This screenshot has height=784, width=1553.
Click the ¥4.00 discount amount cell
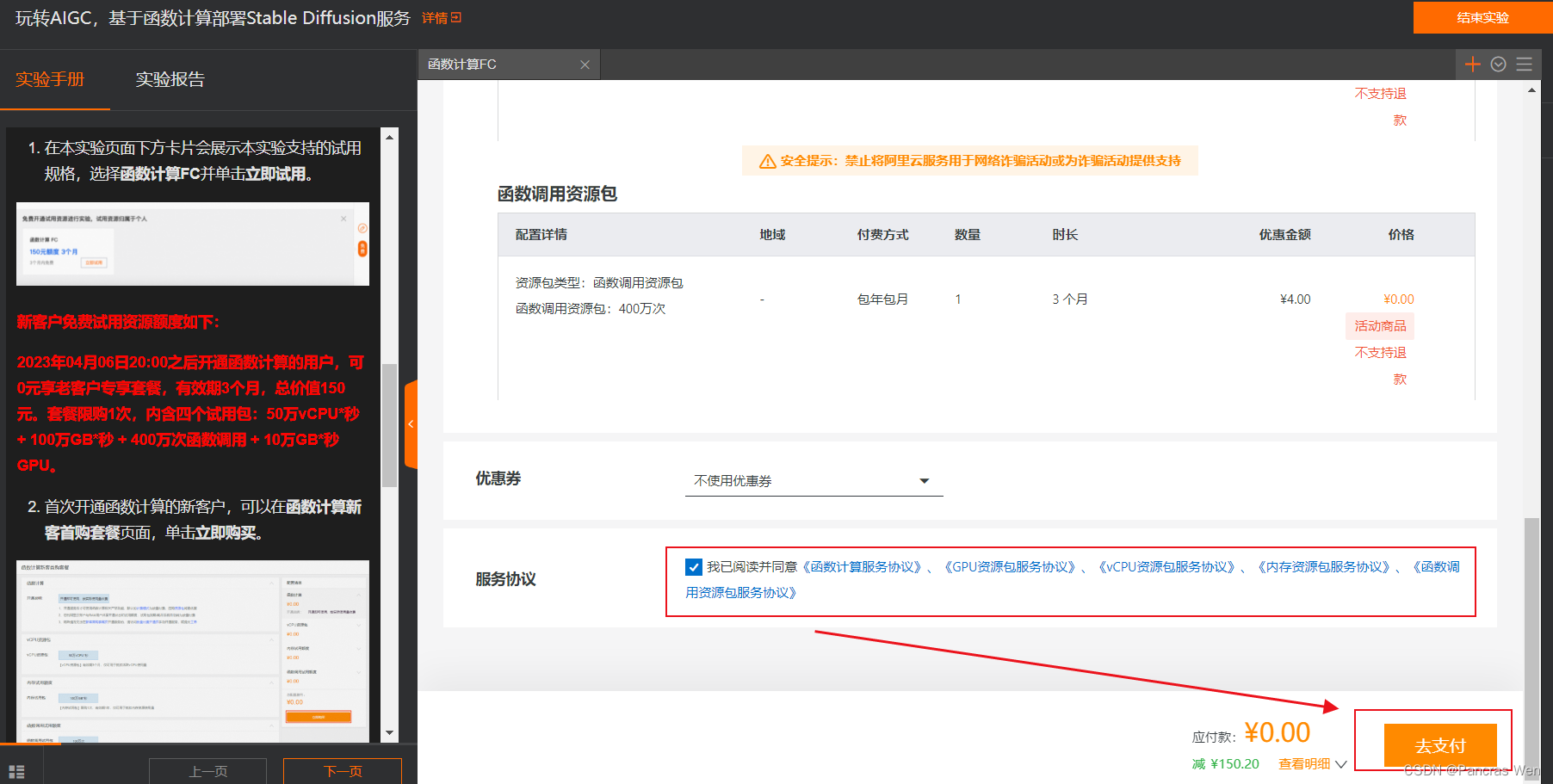pyautogui.click(x=1295, y=299)
